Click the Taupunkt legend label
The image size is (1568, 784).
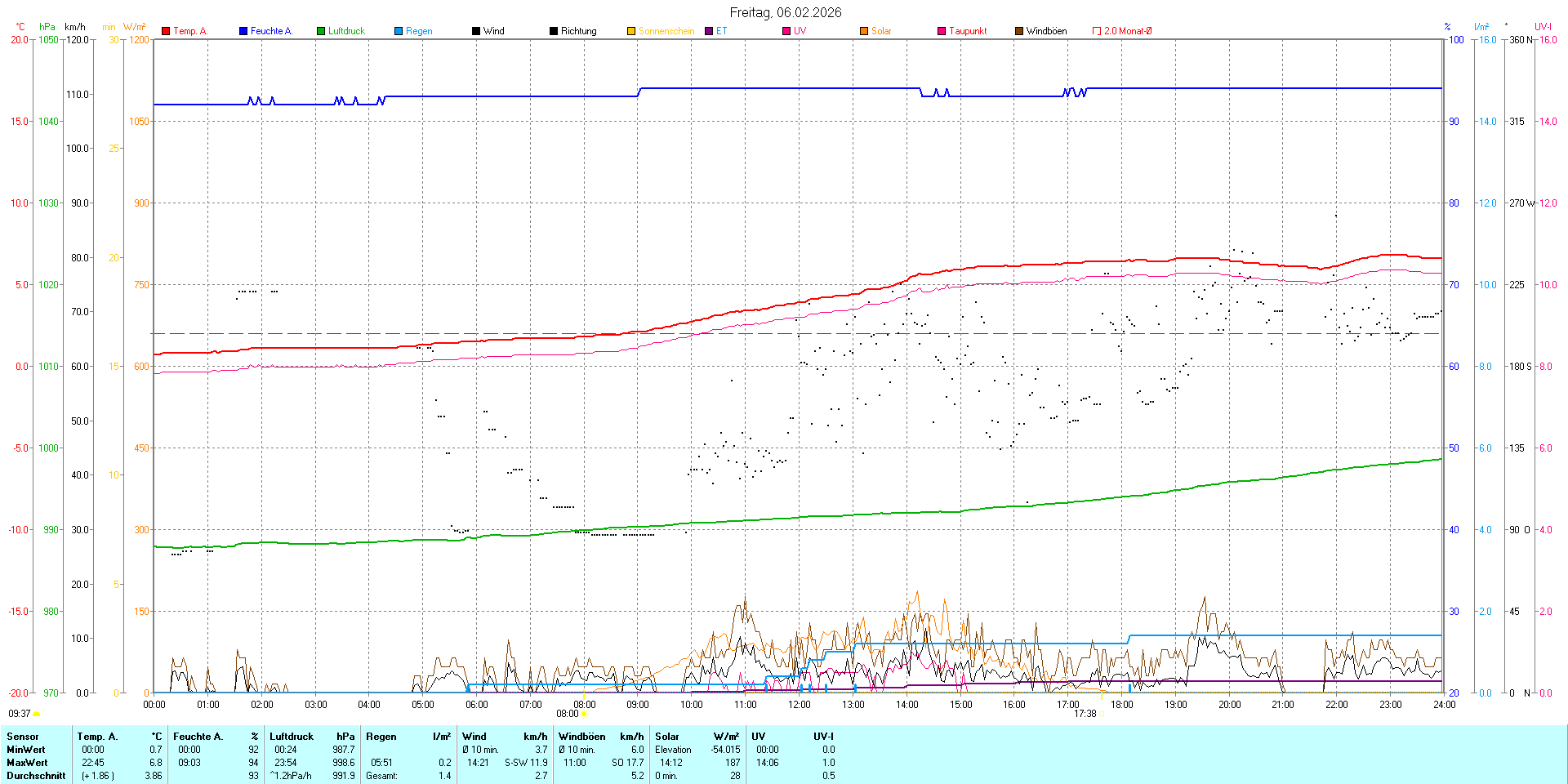pyautogui.click(x=968, y=31)
